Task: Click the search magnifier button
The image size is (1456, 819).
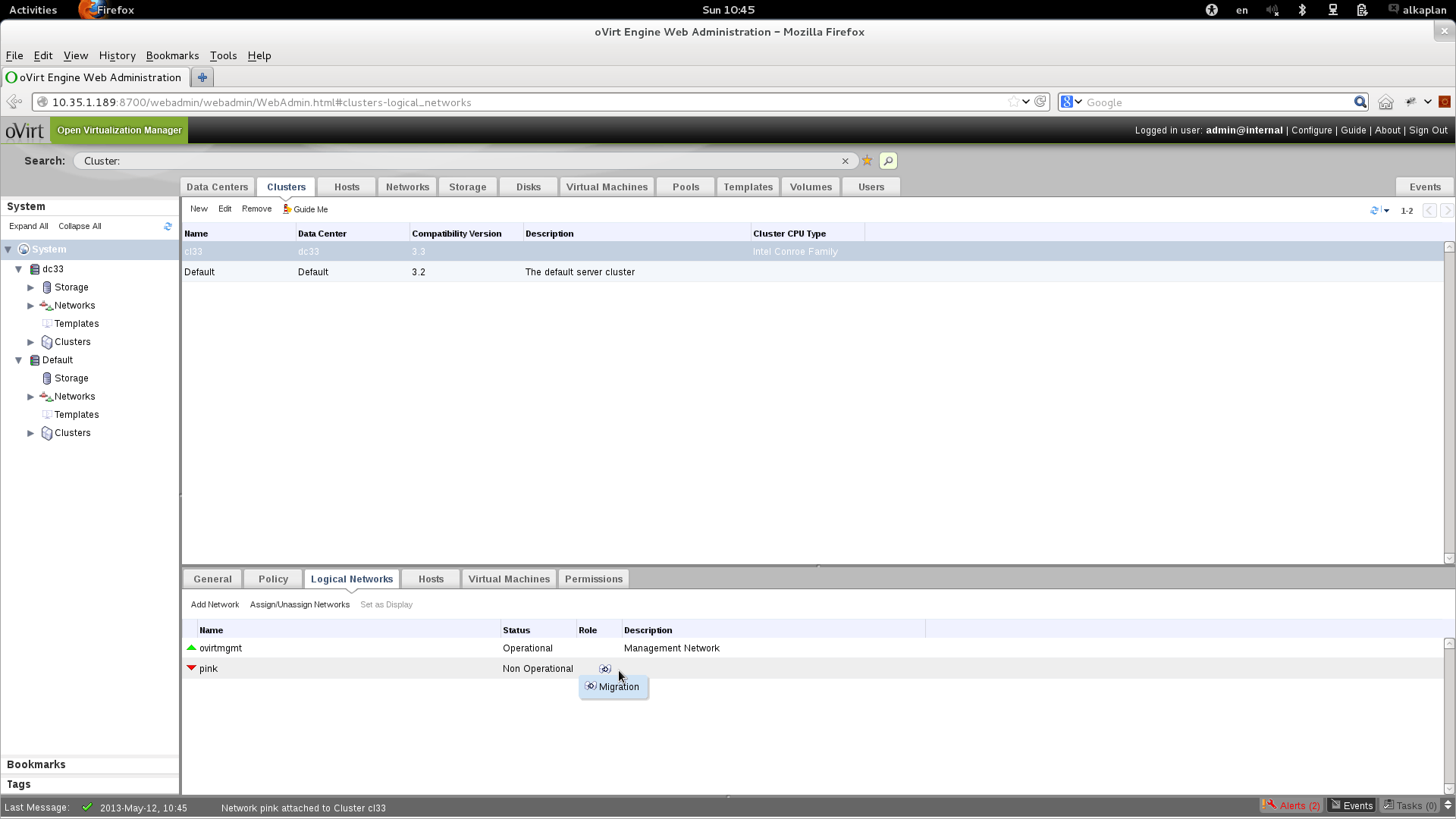Action: pos(888,161)
